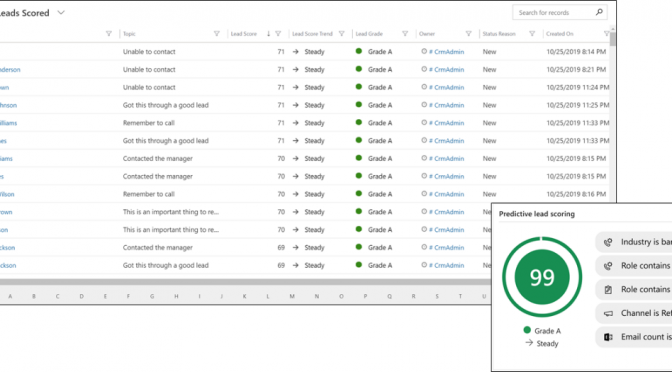Sort by the Lead Score descending arrow
The image size is (672, 372).
tap(268, 33)
